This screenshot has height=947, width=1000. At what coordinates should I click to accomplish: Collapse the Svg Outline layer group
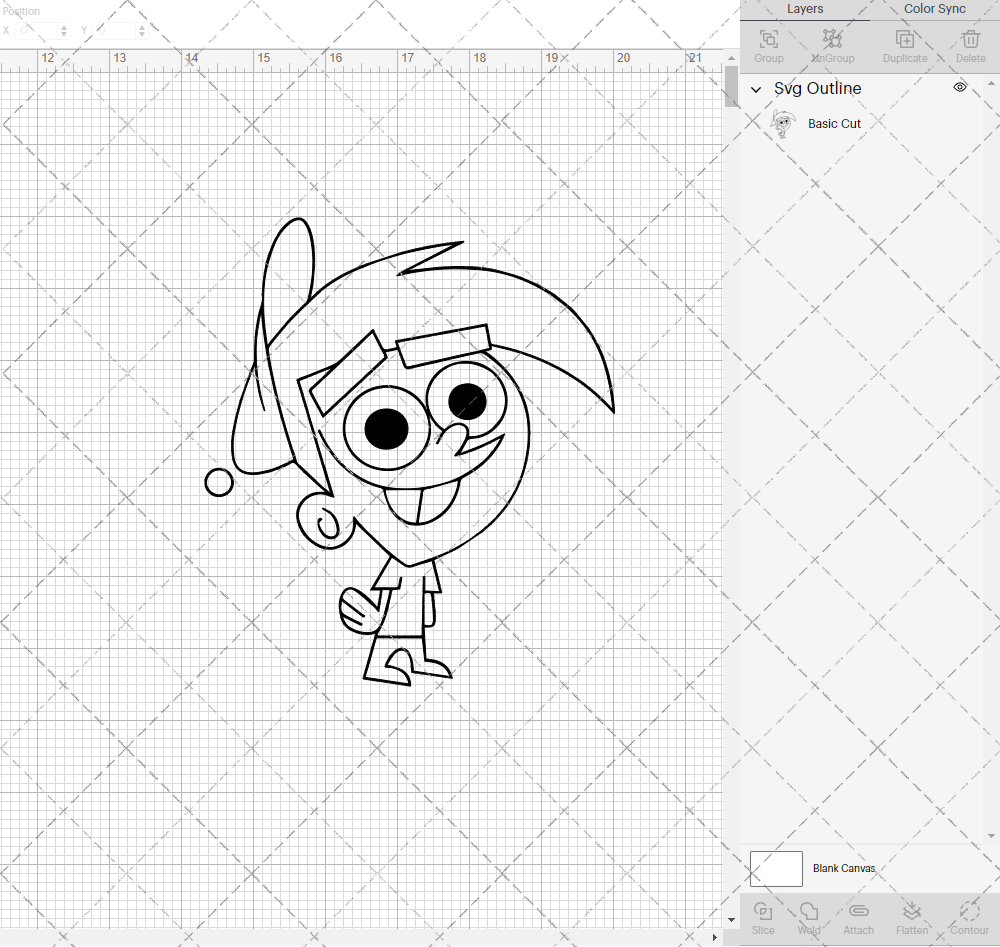click(x=757, y=89)
